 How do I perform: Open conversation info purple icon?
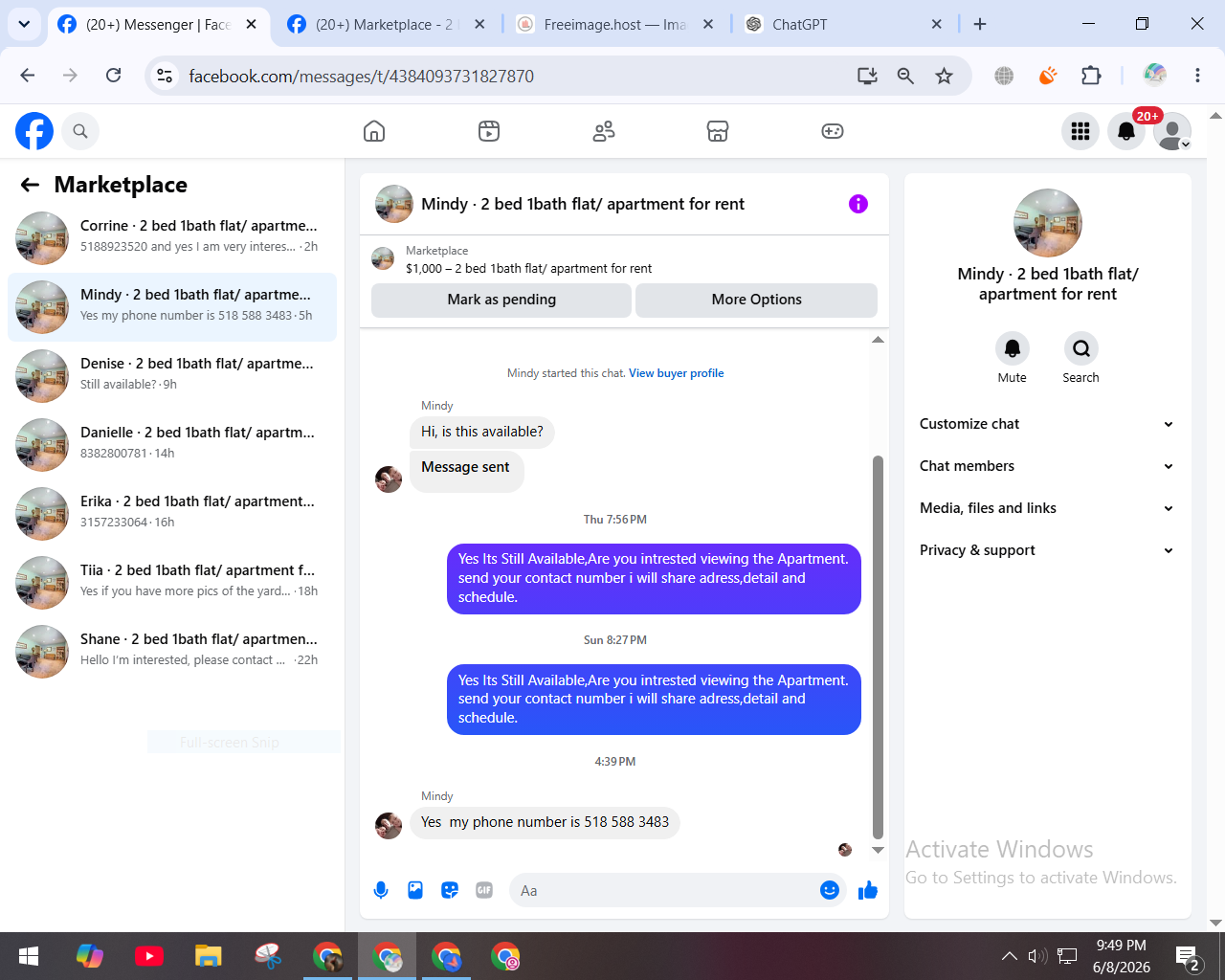click(858, 204)
